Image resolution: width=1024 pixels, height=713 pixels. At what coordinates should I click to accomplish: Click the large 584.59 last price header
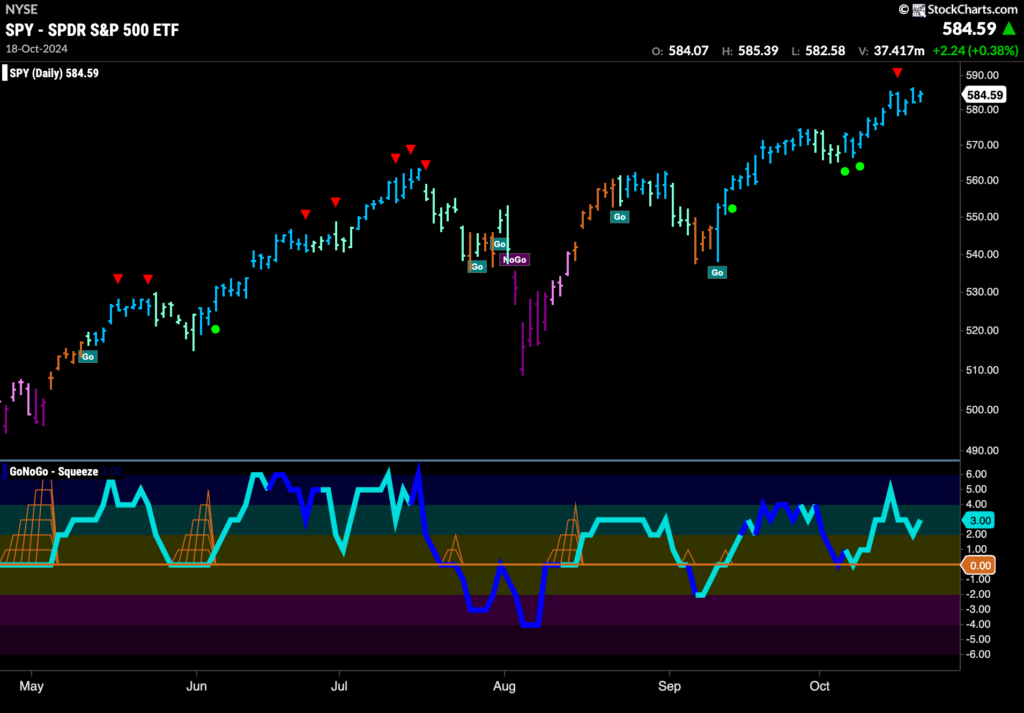click(x=970, y=29)
